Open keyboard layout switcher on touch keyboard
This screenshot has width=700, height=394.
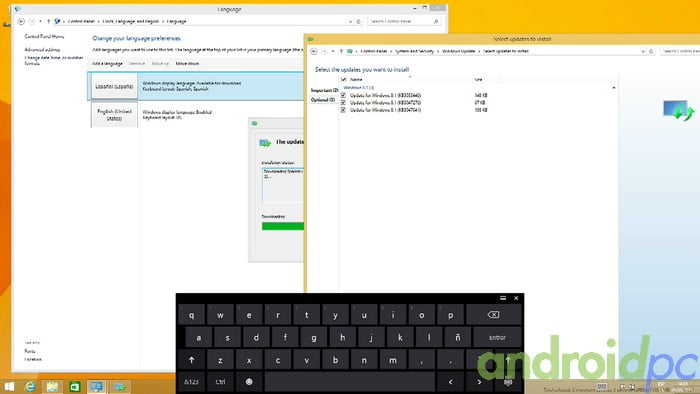pos(508,382)
